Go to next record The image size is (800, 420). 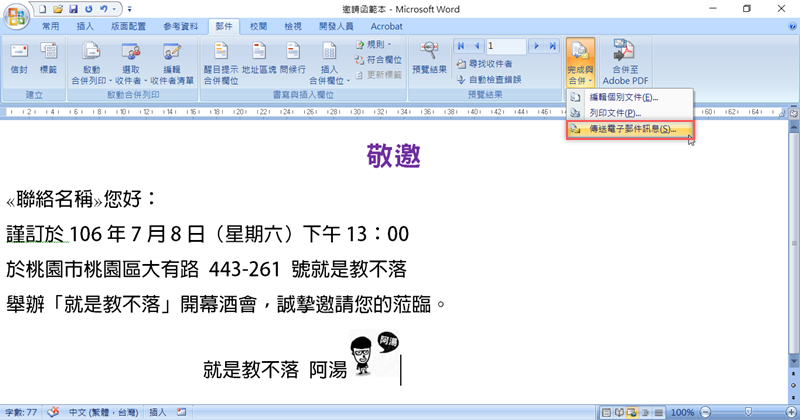(x=536, y=46)
